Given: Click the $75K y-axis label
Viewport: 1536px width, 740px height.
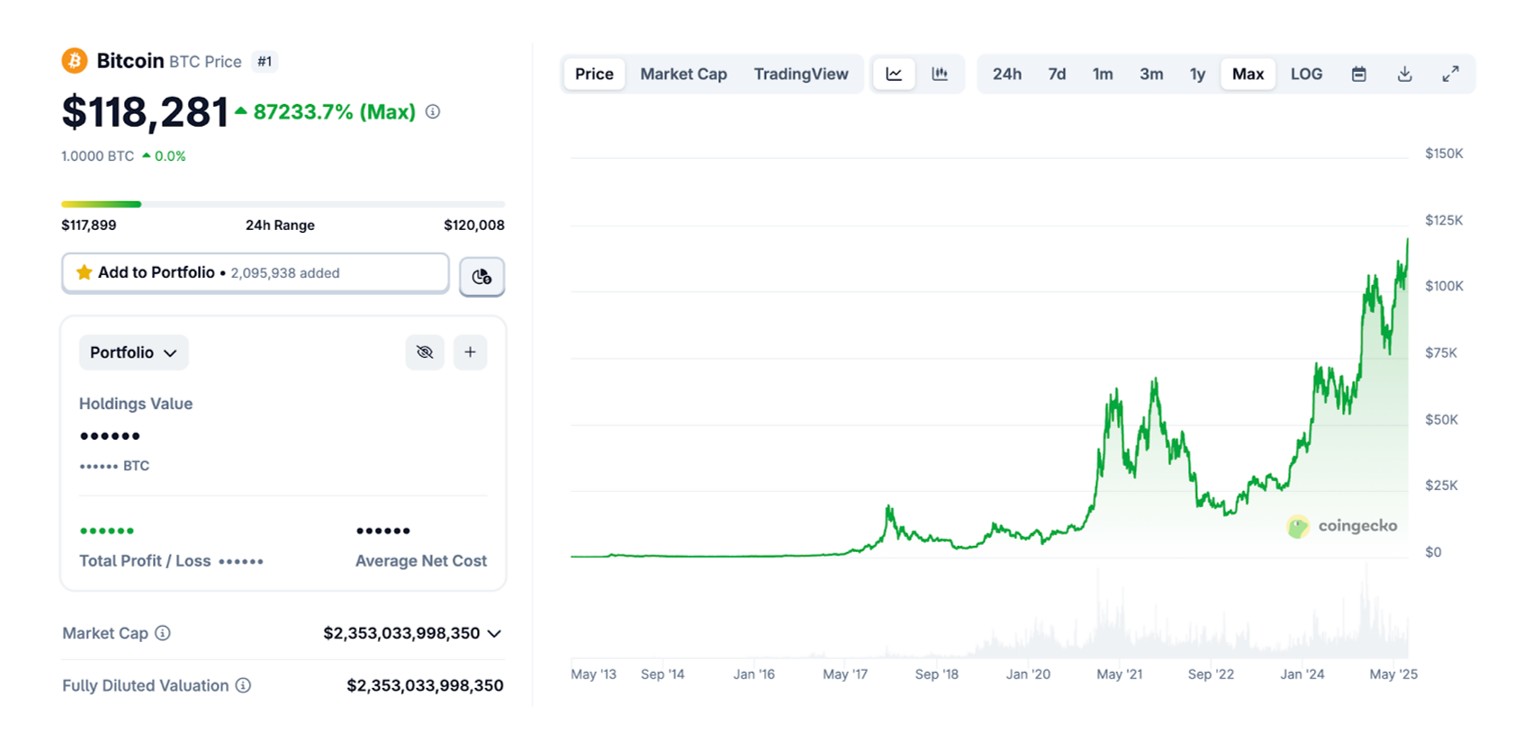Looking at the screenshot, I should click(x=1441, y=353).
